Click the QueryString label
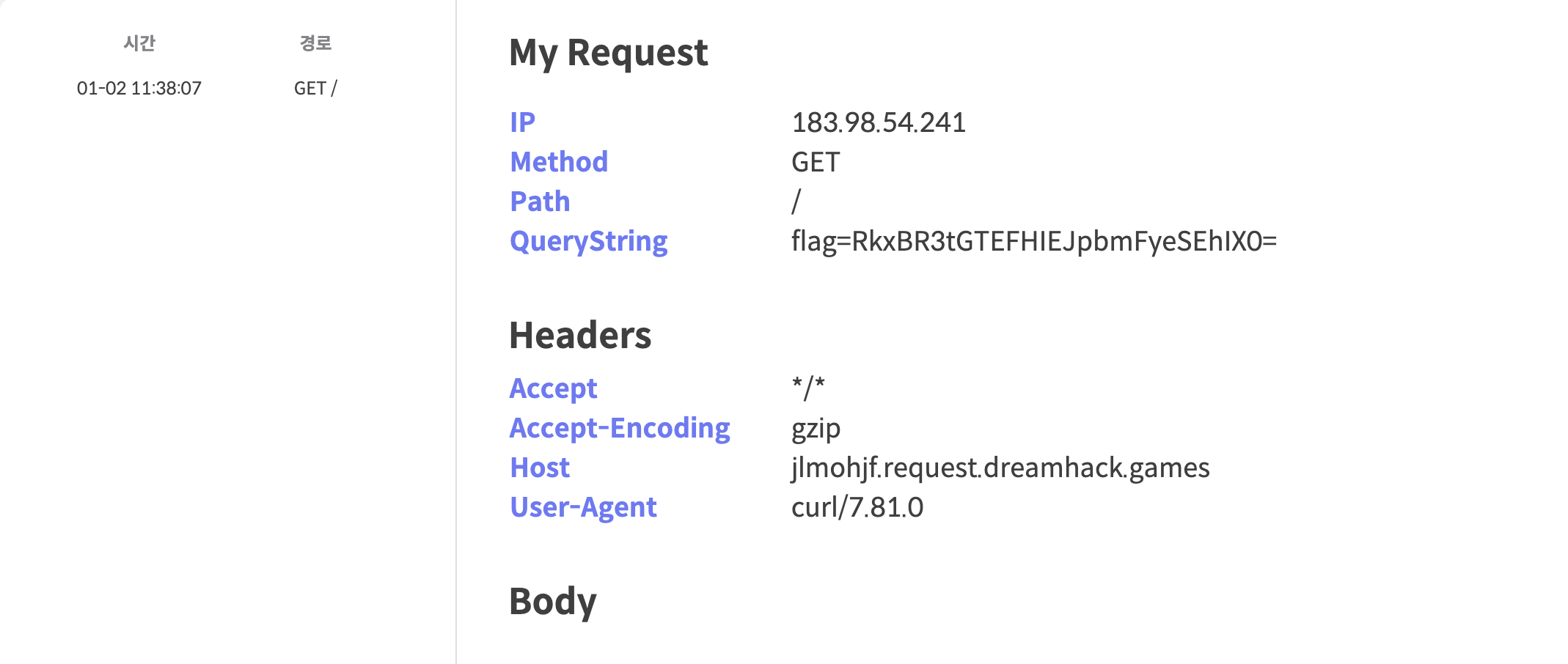This screenshot has width=1568, height=664. coord(589,241)
